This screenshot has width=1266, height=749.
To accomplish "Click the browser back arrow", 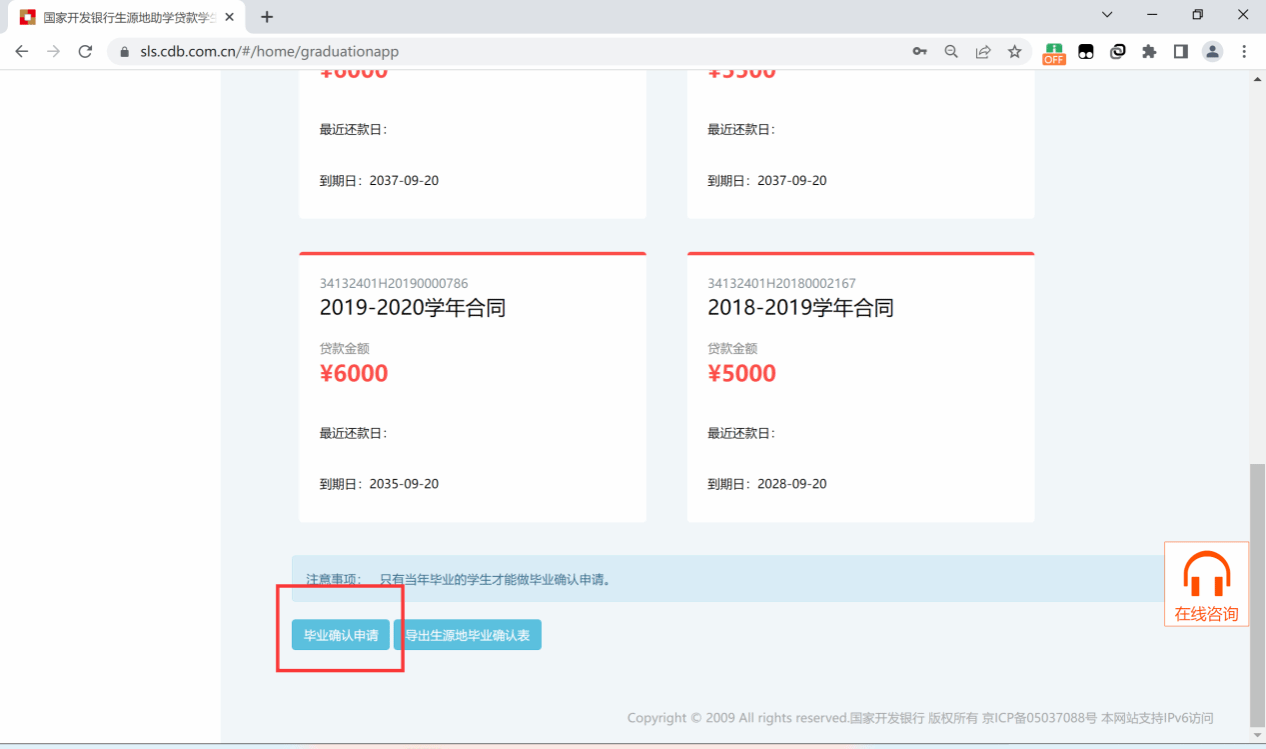I will click(x=22, y=51).
